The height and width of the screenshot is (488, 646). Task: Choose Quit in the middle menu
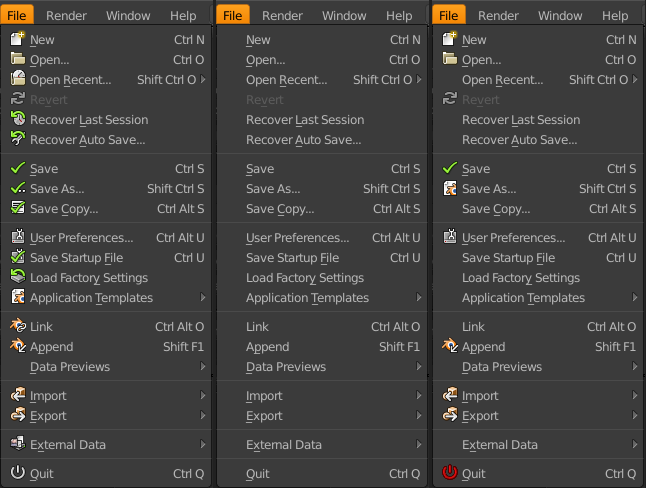(322, 474)
